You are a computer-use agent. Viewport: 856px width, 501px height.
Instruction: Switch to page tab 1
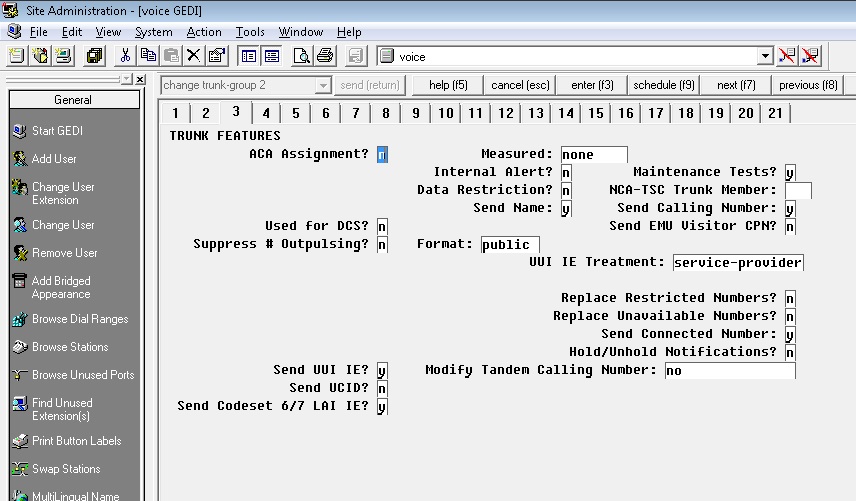[x=175, y=114]
